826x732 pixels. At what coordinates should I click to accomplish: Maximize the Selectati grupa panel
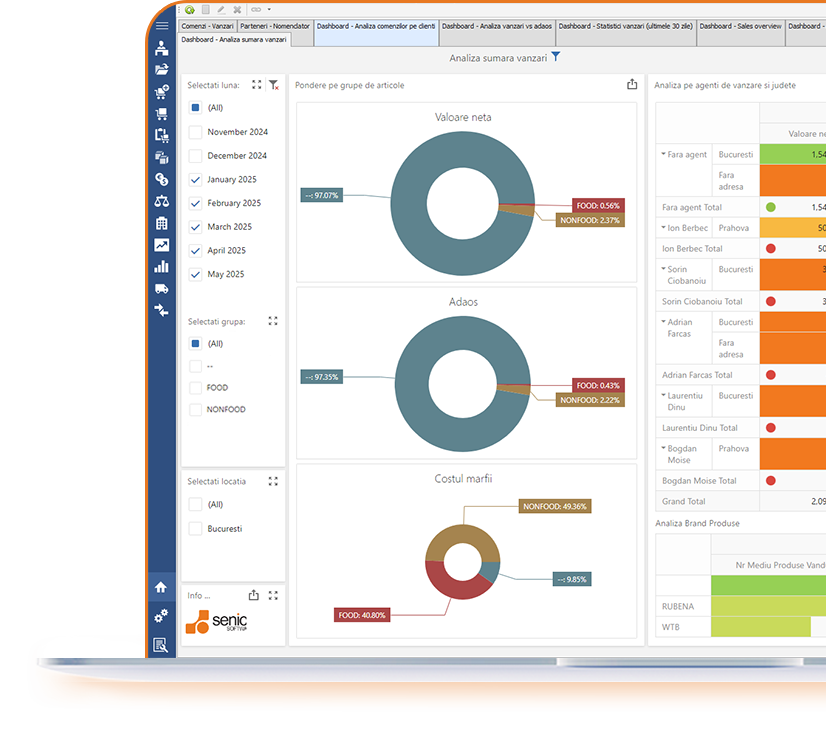point(273,322)
